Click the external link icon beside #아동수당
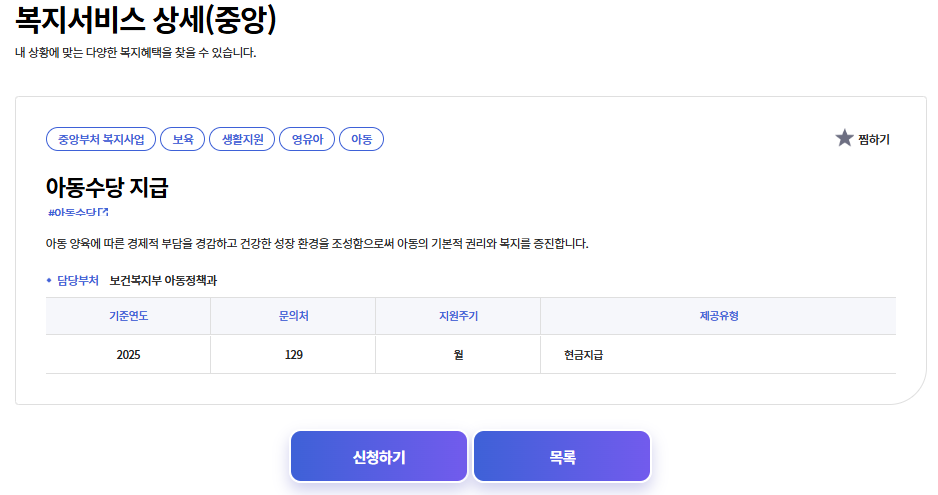This screenshot has width=938, height=495. tap(103, 213)
